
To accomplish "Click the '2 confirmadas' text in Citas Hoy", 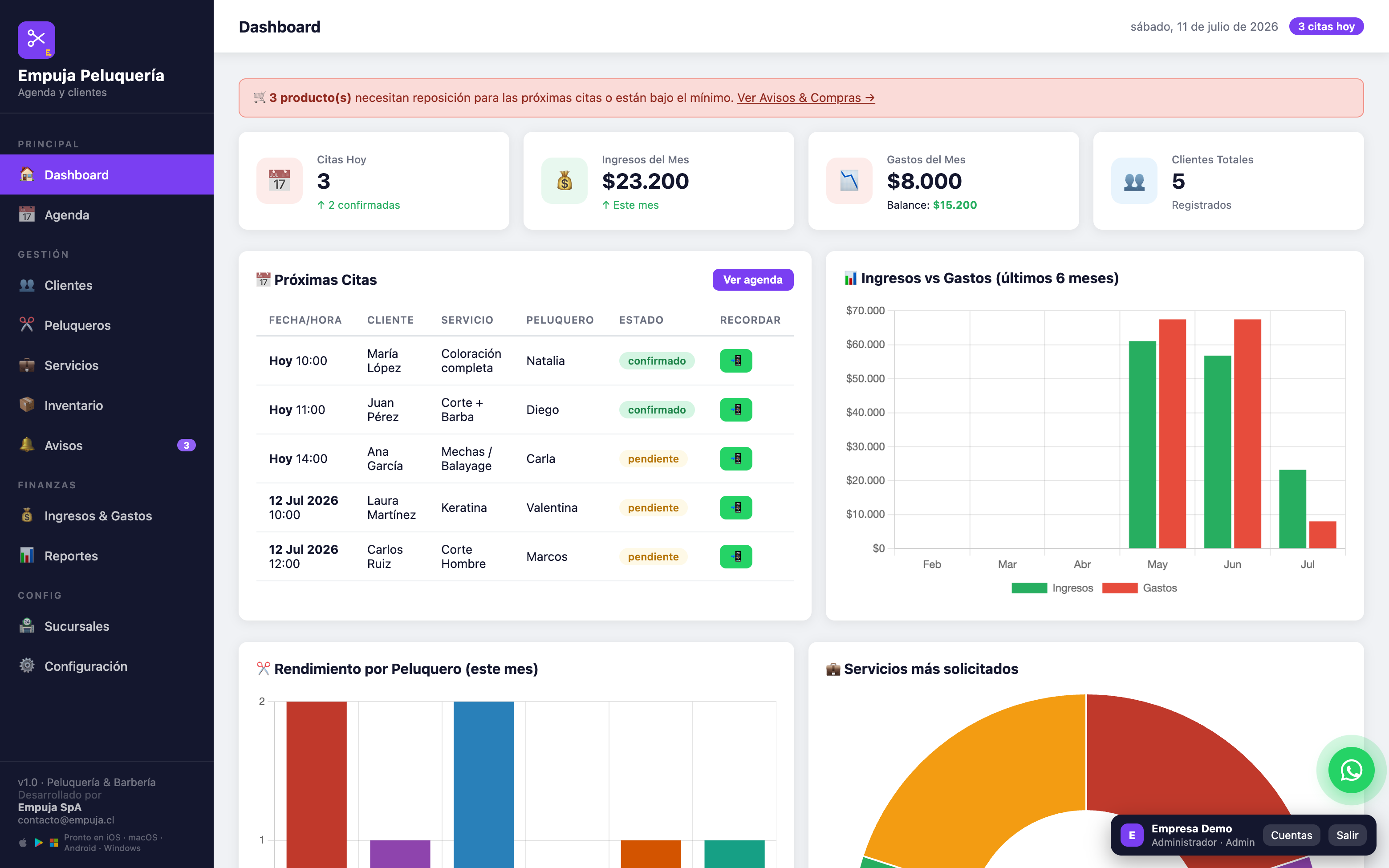I will 359,205.
